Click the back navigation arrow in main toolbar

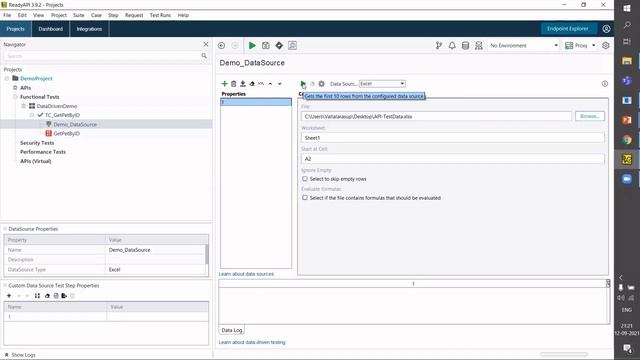tap(222, 45)
